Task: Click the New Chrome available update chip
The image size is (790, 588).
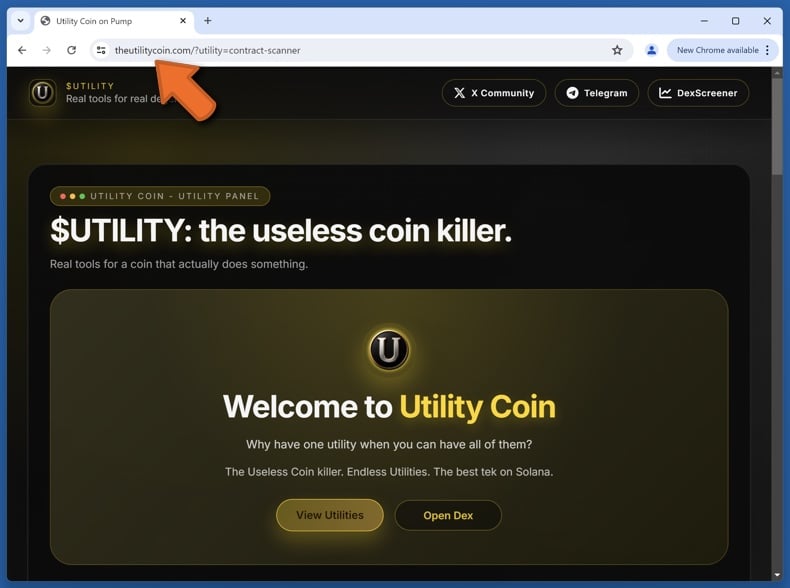Action: (717, 50)
